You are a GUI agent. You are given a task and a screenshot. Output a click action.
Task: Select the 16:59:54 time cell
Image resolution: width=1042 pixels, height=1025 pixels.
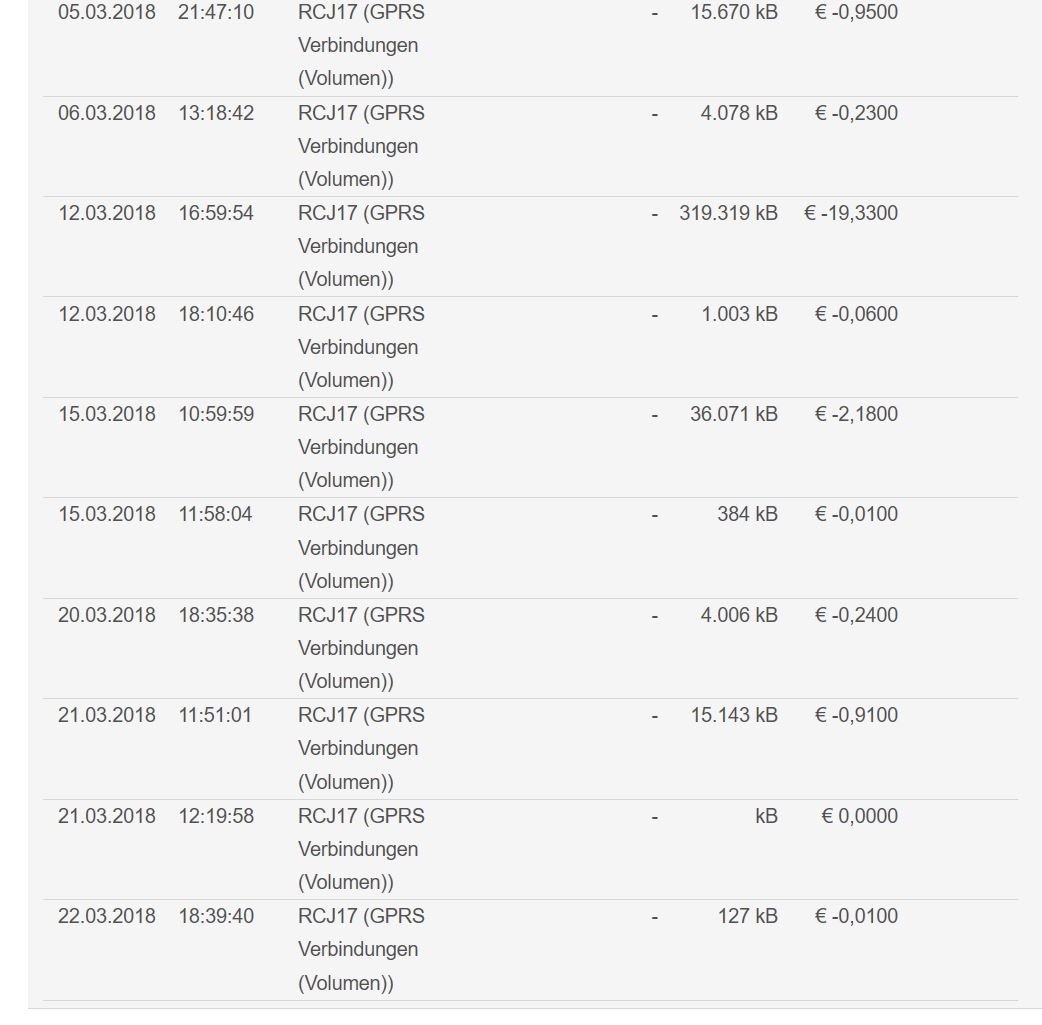(x=216, y=213)
